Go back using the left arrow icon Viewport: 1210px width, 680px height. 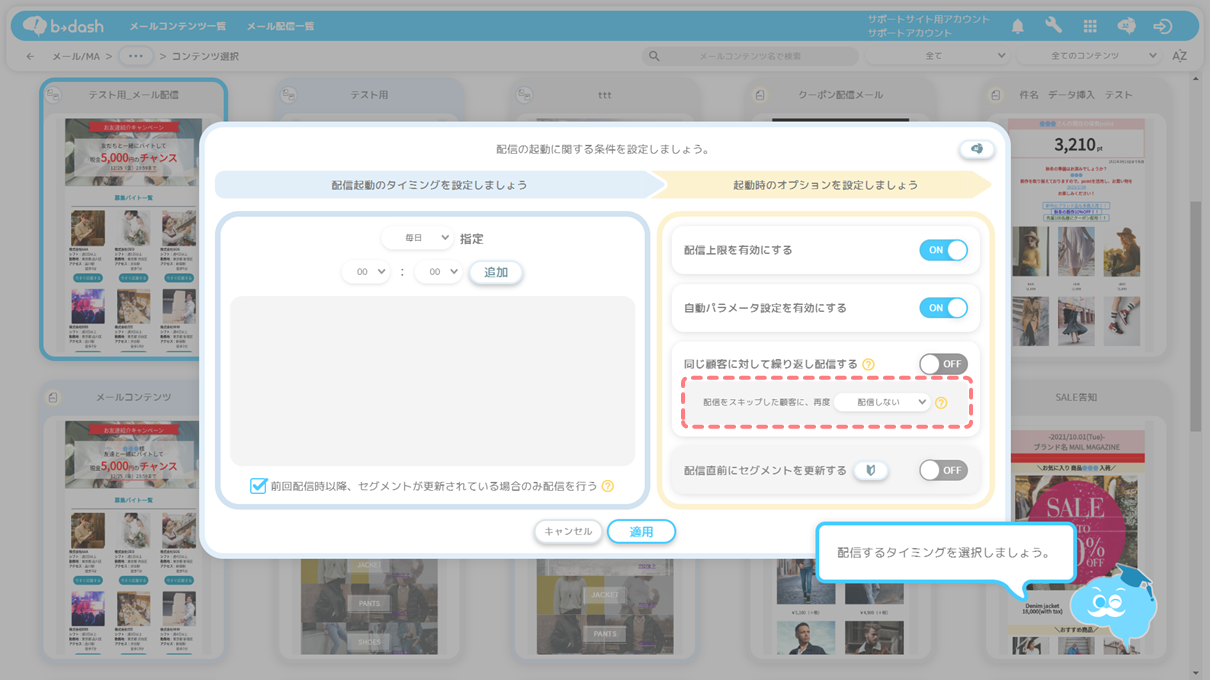[x=30, y=56]
